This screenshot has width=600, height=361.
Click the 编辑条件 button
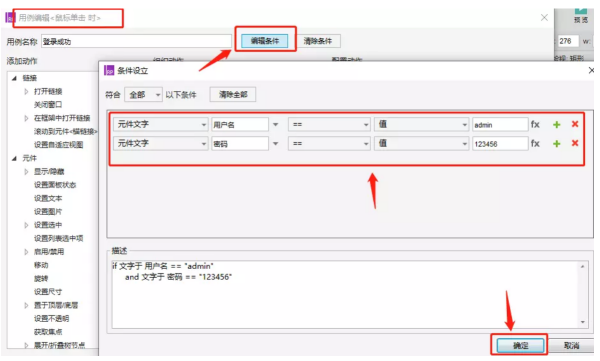(x=265, y=41)
